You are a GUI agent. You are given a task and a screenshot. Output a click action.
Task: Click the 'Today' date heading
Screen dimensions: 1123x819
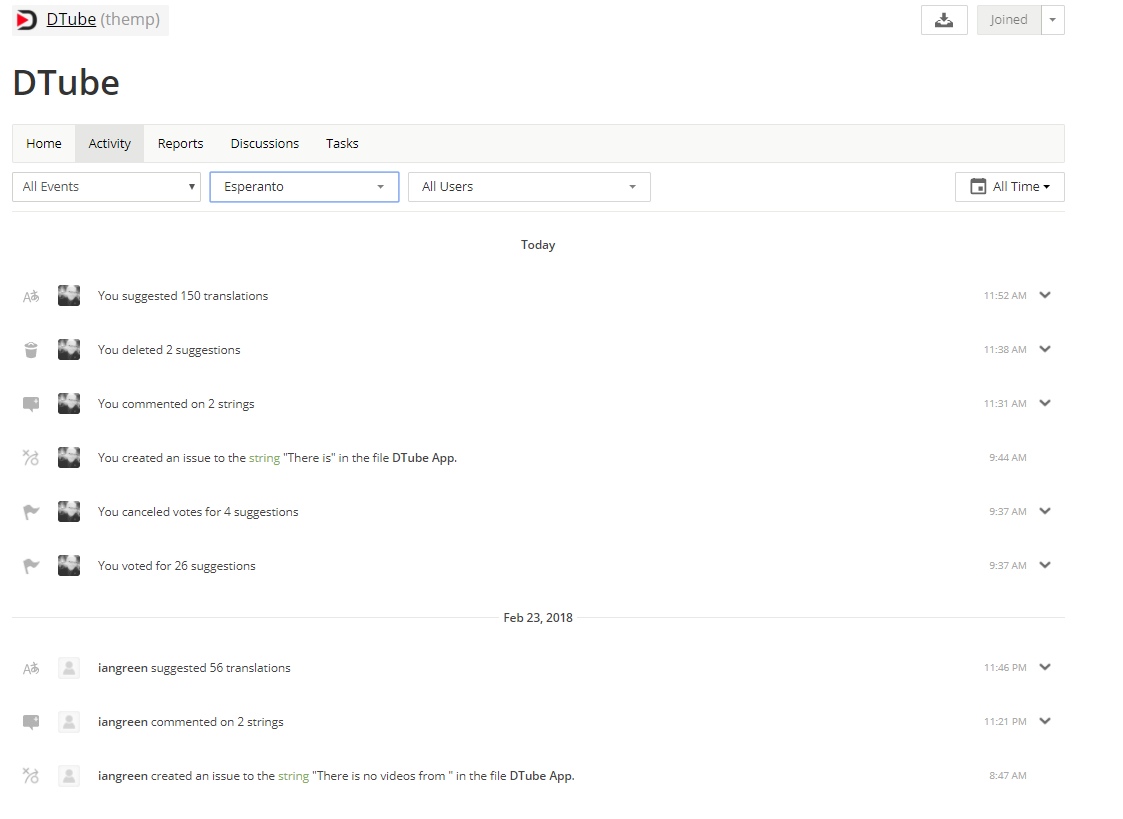coord(538,245)
